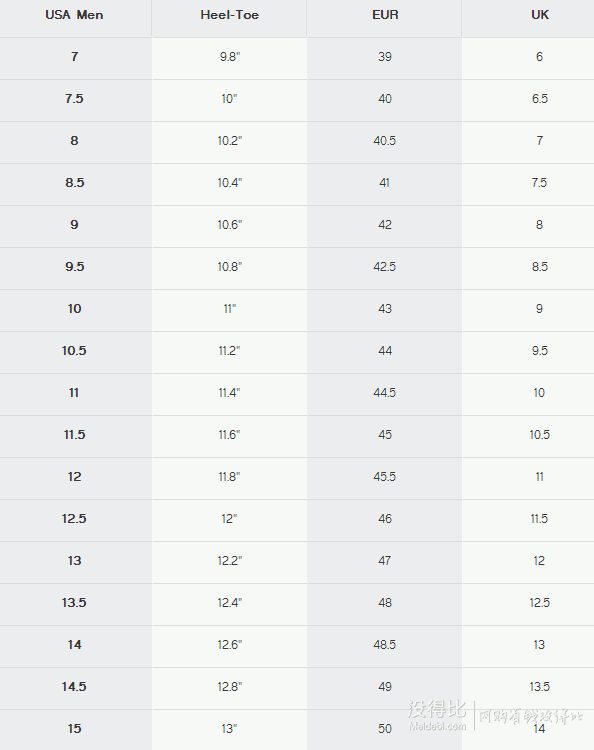Select USA Men size 15 label

click(x=75, y=728)
